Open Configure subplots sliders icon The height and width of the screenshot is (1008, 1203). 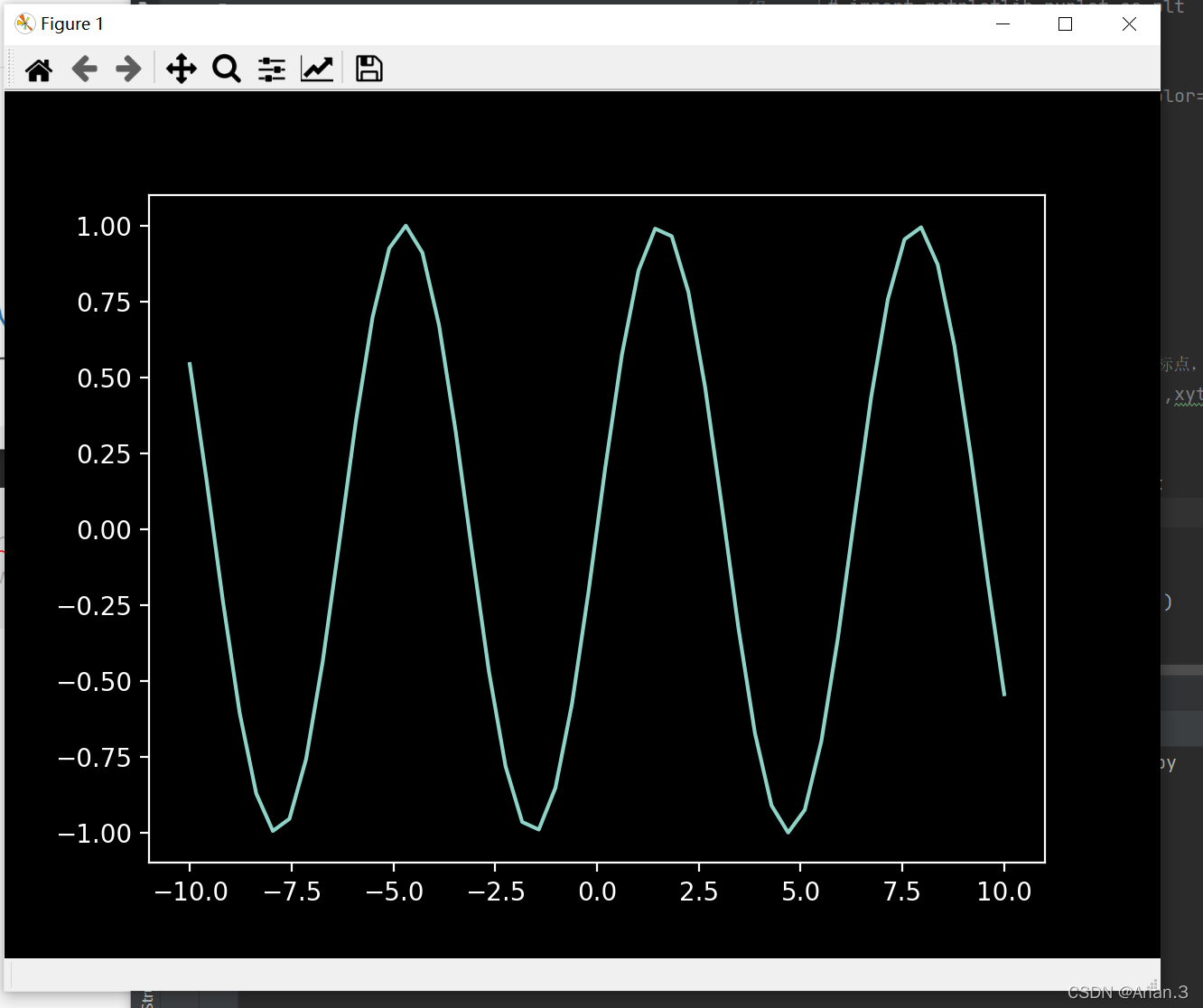[x=271, y=69]
